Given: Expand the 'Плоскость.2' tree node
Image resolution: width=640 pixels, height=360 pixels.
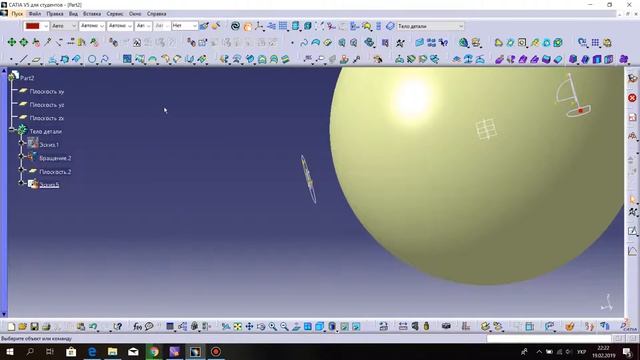Looking at the screenshot, I should click(x=22, y=169).
